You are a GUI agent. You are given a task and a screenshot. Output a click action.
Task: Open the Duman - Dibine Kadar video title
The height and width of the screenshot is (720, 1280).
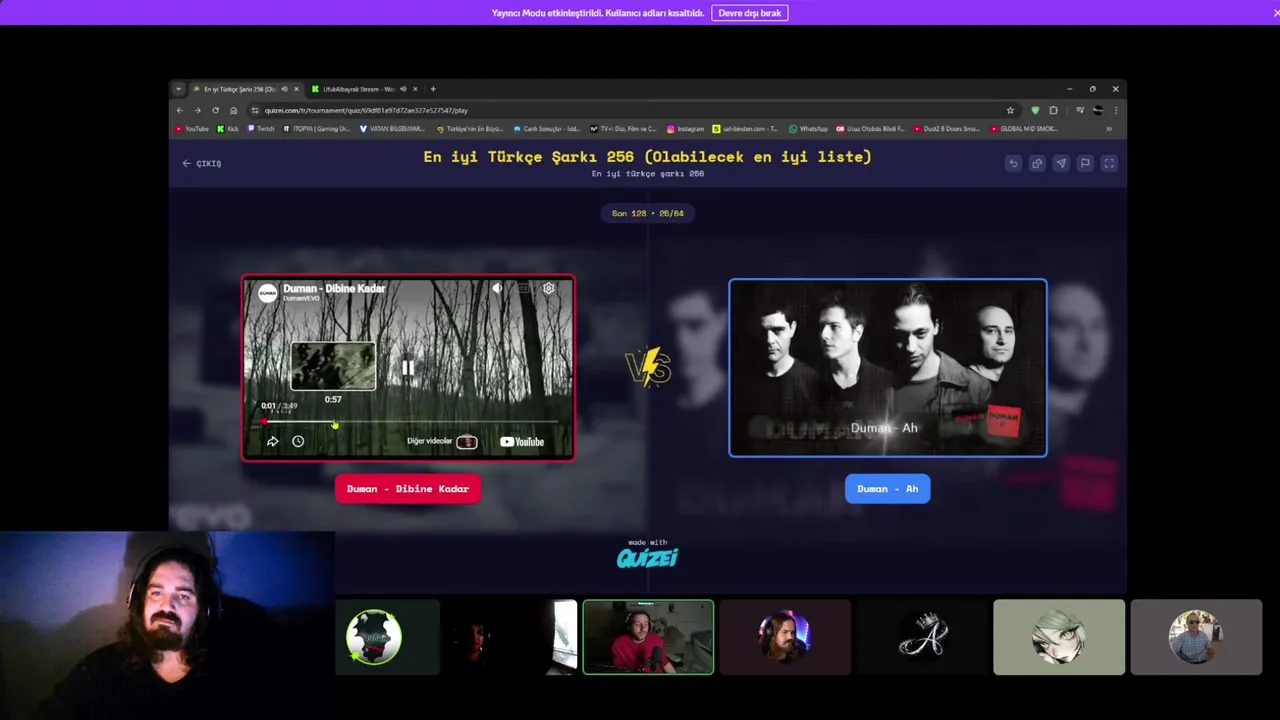click(334, 288)
